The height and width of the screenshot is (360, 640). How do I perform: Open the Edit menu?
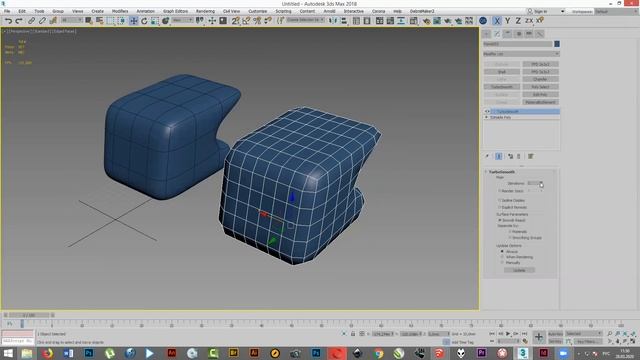tap(22, 11)
